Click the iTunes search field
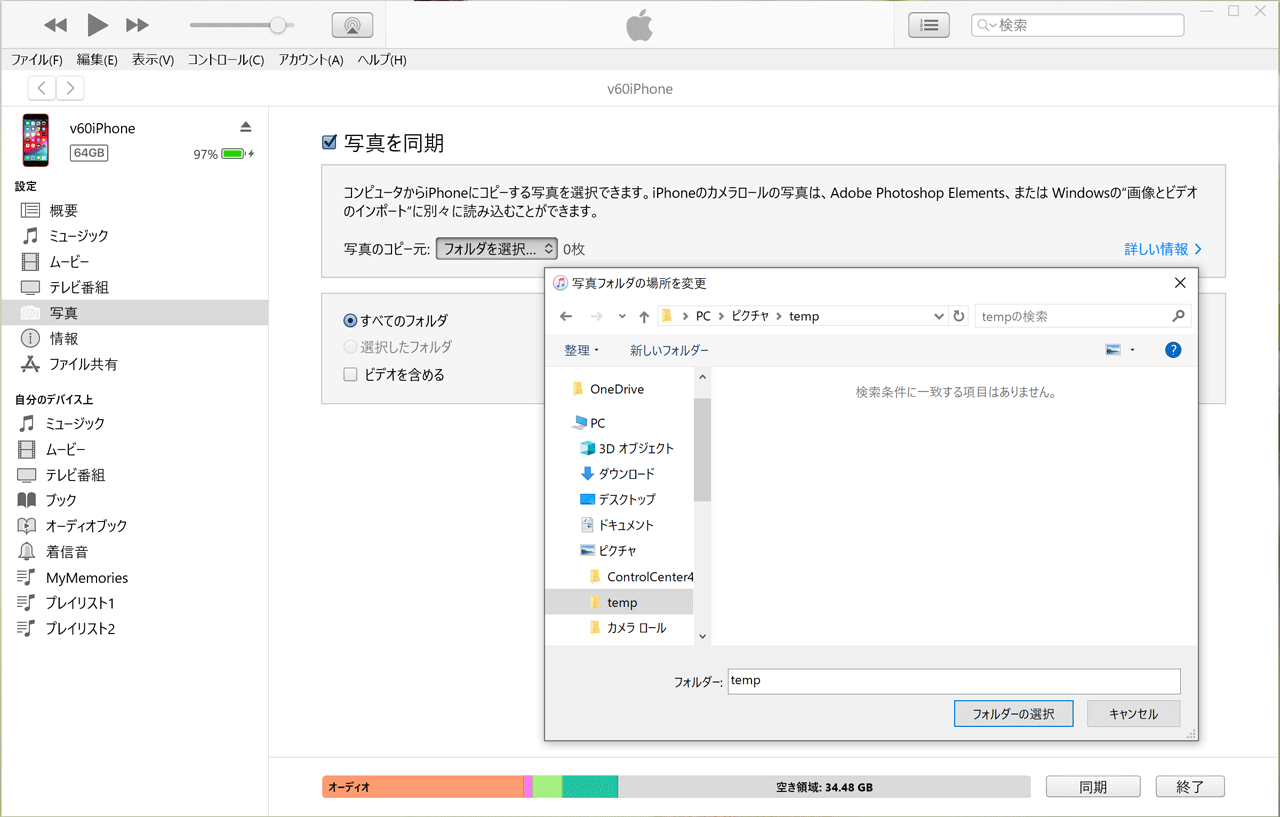The height and width of the screenshot is (817, 1280). (x=1077, y=25)
